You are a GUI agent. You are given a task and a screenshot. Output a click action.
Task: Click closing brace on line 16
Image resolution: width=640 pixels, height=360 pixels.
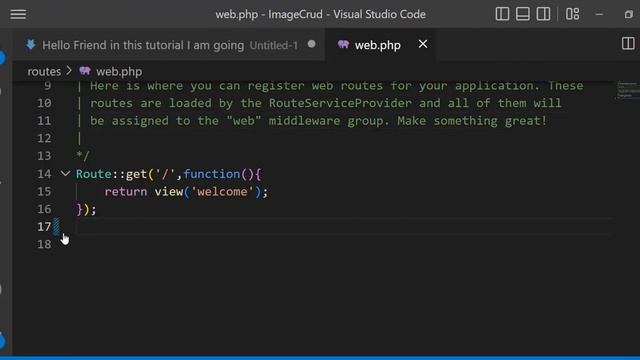pos(79,209)
